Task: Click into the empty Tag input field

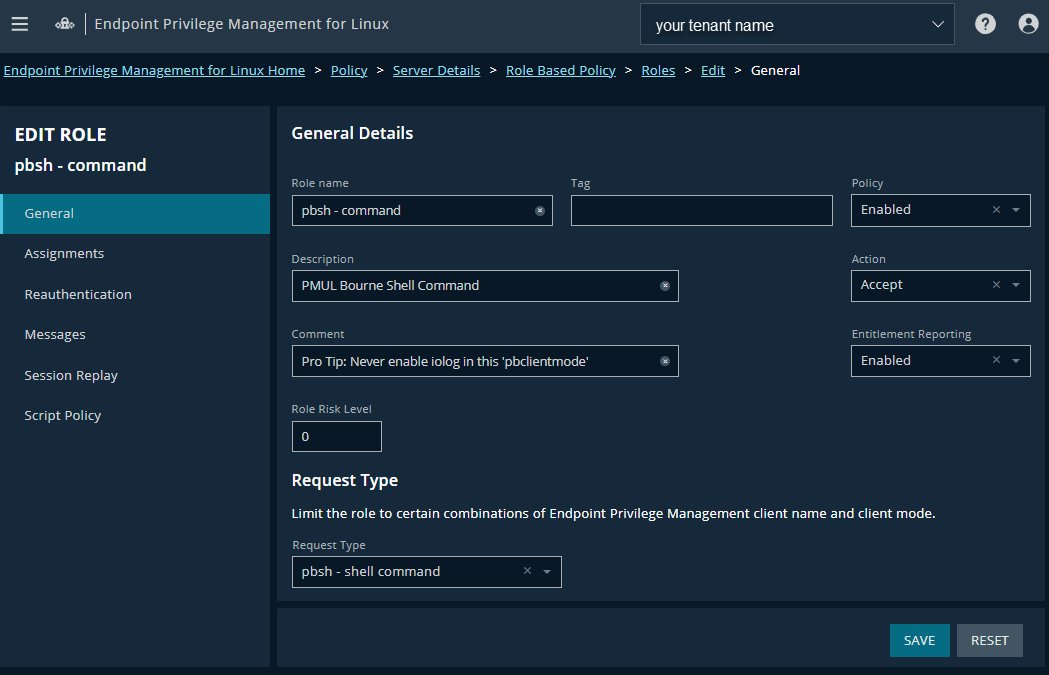Action: (x=702, y=211)
